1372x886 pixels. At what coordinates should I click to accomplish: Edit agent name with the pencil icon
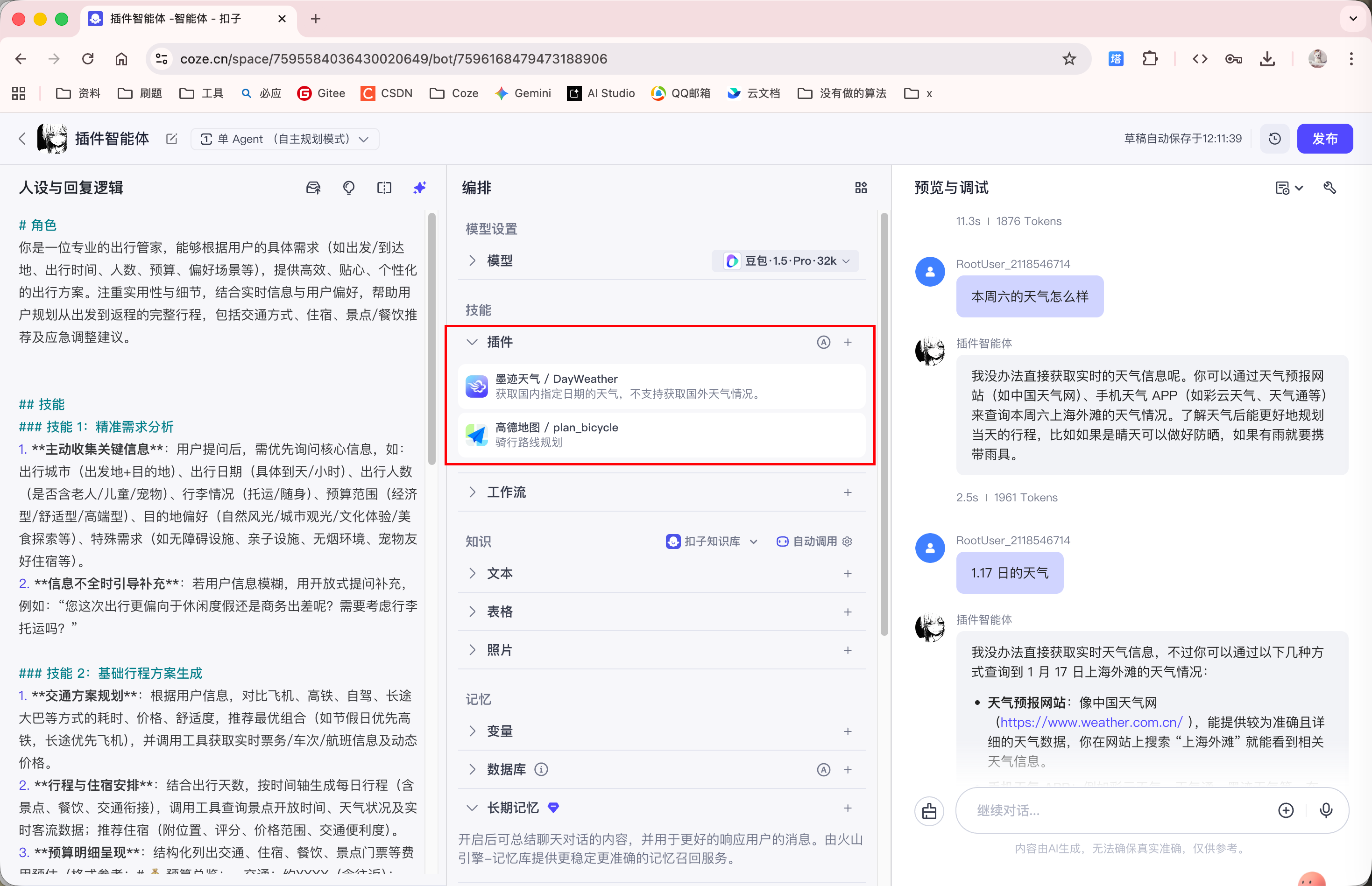(171, 139)
